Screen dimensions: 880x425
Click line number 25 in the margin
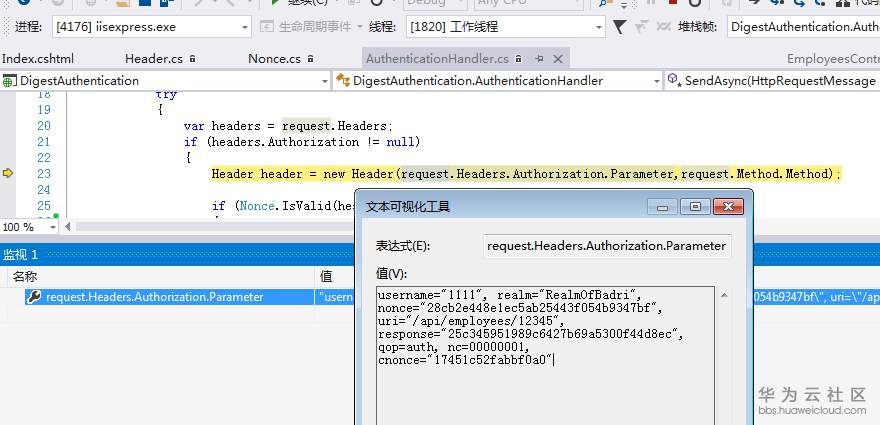point(44,206)
